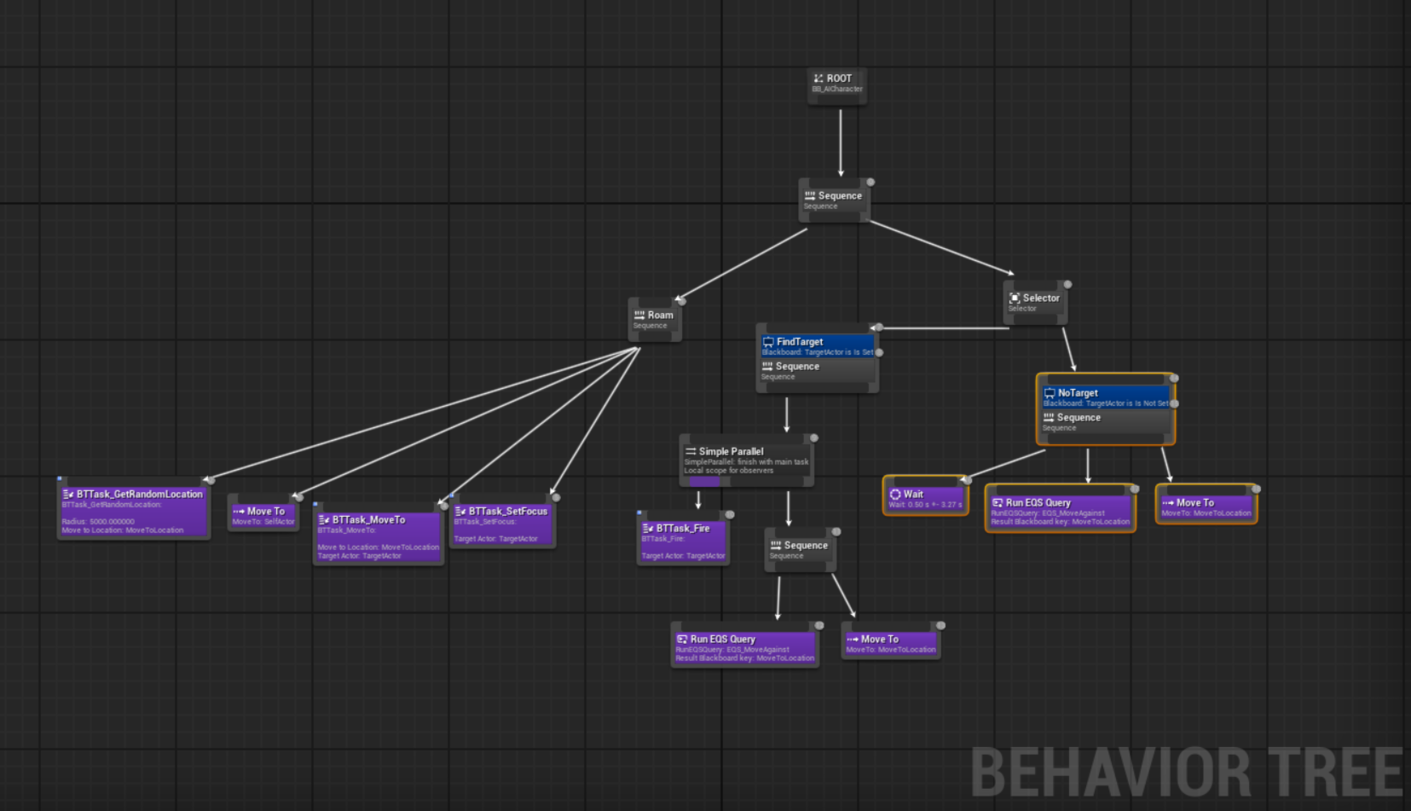Click the FindTarget decorator's blackboard icon
Screen dimensions: 1411x811
(769, 342)
